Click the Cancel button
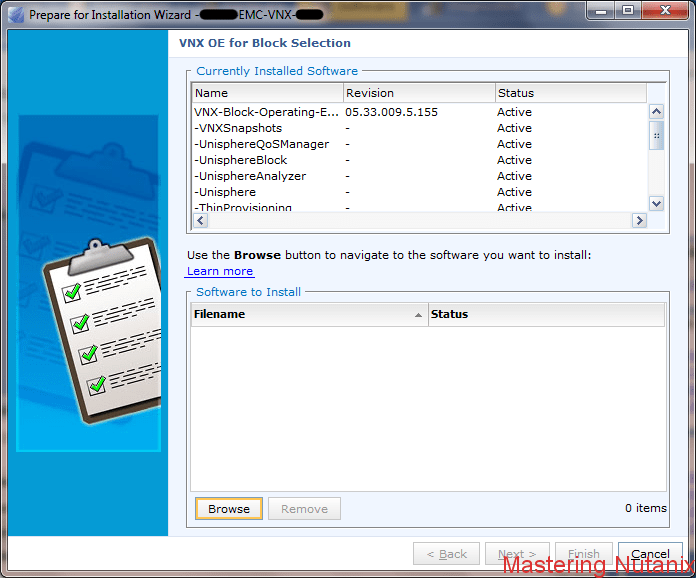 point(650,554)
